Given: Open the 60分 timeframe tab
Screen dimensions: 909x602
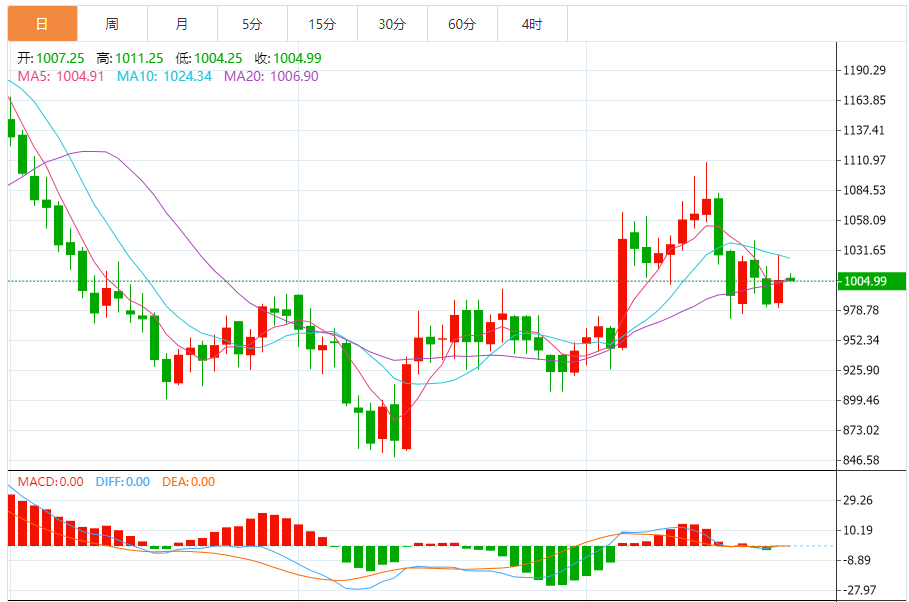Looking at the screenshot, I should (462, 24).
